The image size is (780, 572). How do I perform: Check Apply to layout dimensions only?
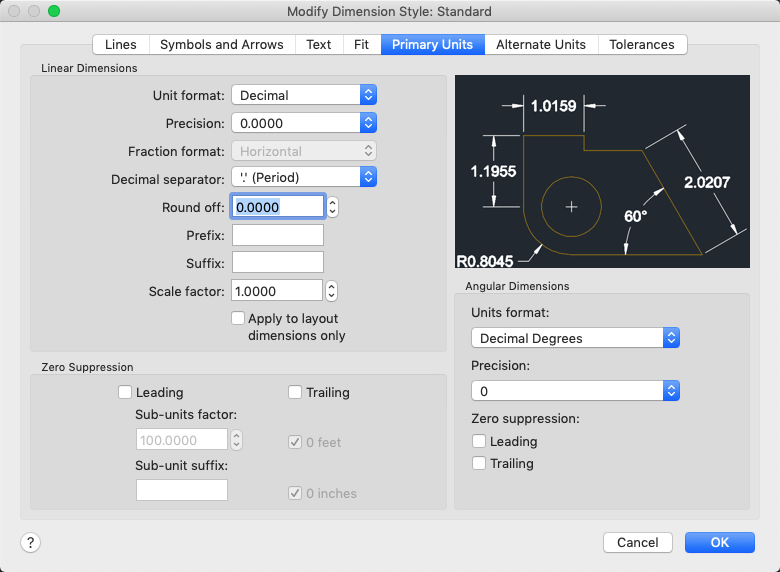coord(238,319)
